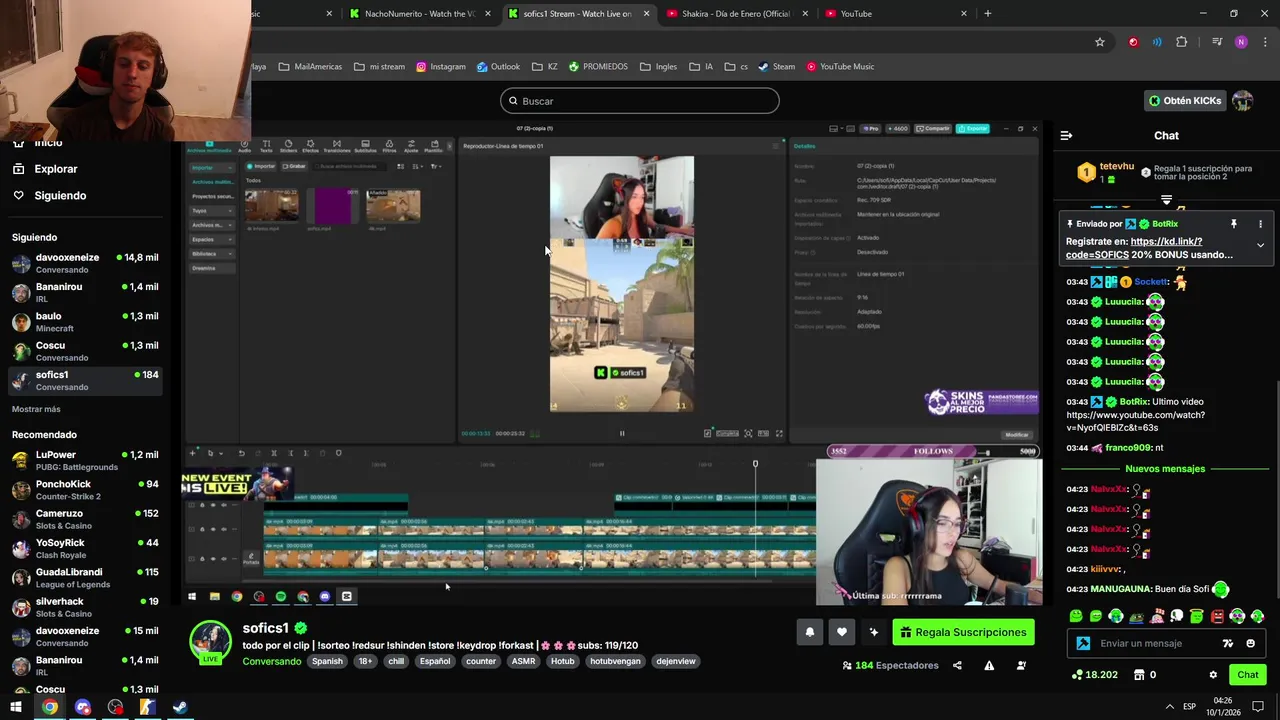Expand the pinned BotRix message chevron
This screenshot has height=720, width=1280.
click(1260, 245)
